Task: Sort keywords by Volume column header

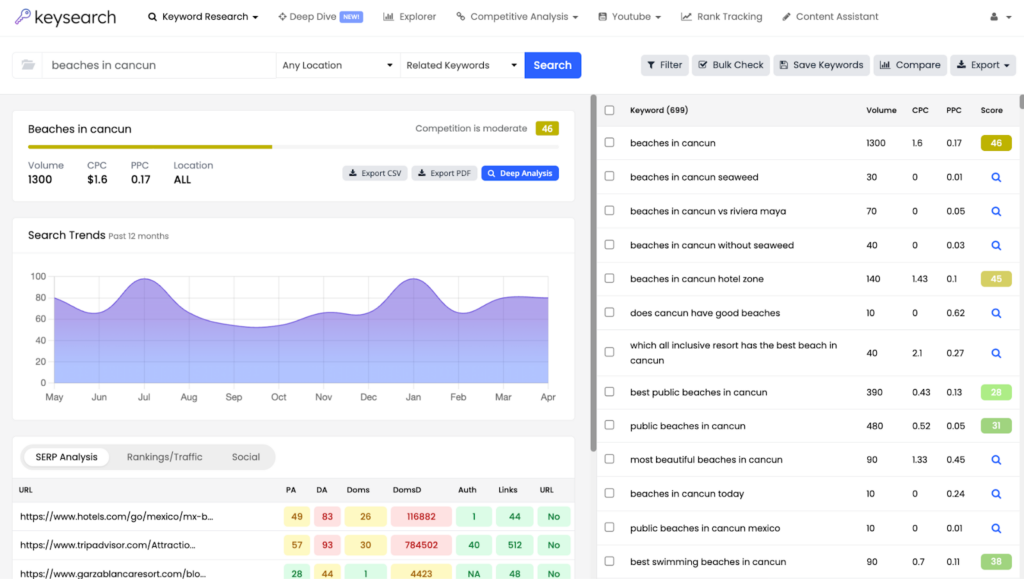Action: (881, 110)
